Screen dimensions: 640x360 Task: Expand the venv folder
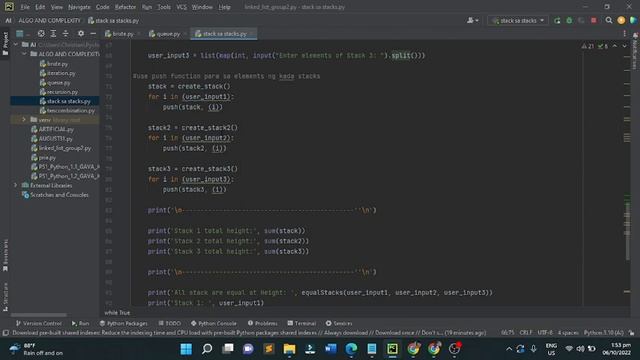click(24, 120)
